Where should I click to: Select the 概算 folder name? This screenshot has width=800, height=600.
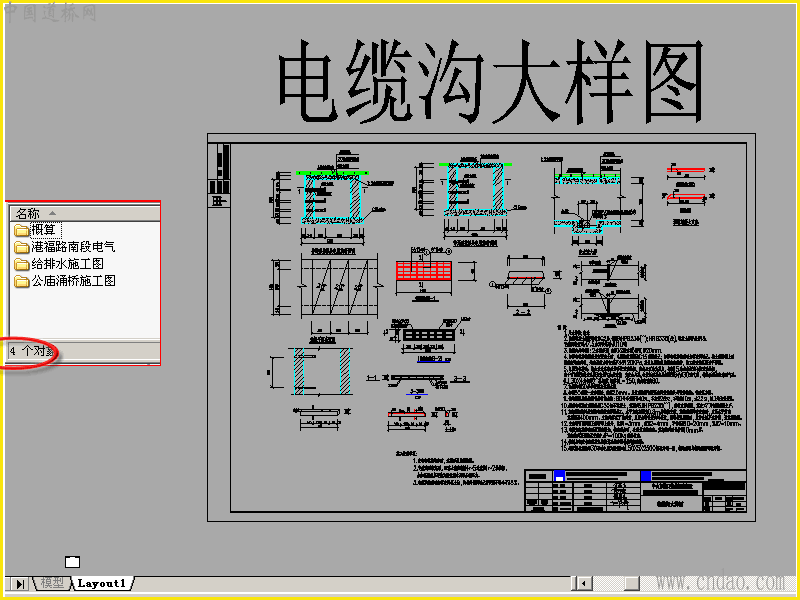click(x=45, y=230)
